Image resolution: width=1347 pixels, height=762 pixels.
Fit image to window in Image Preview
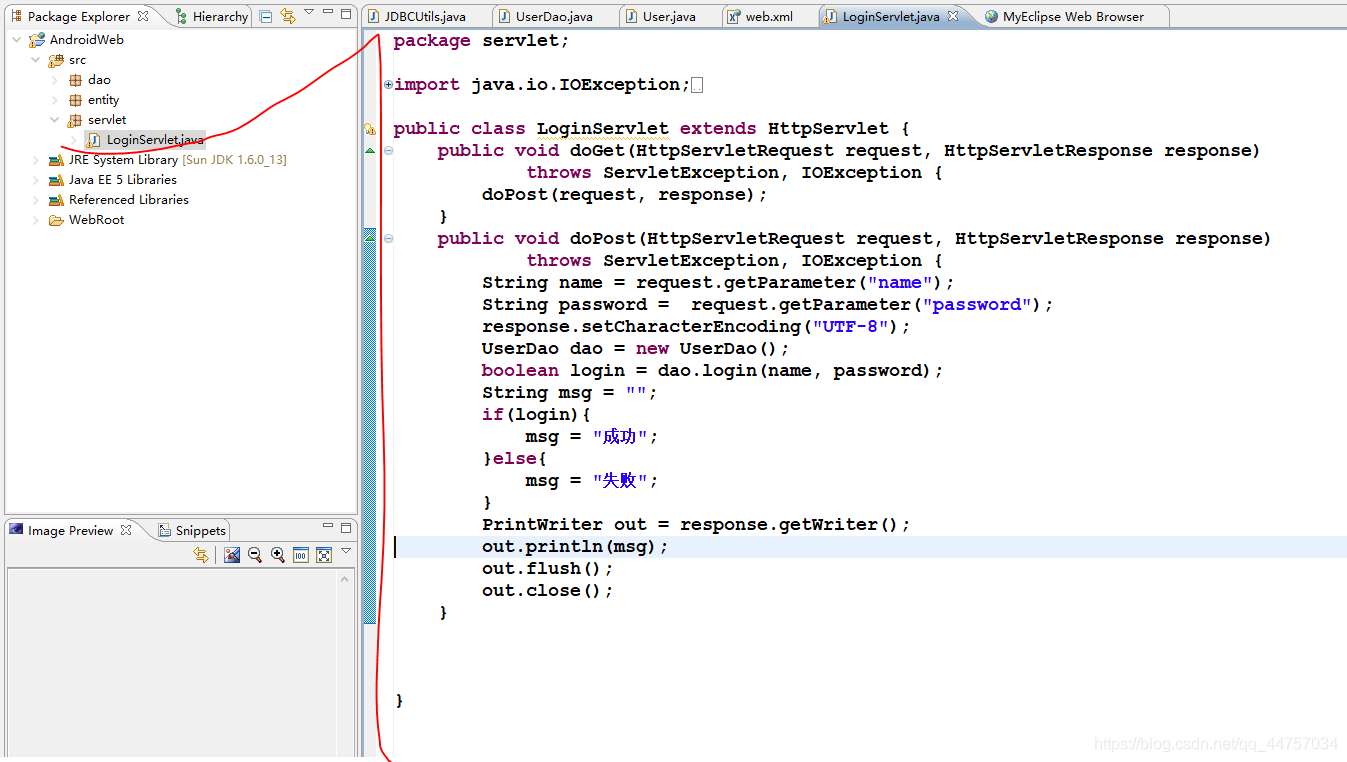pos(322,555)
